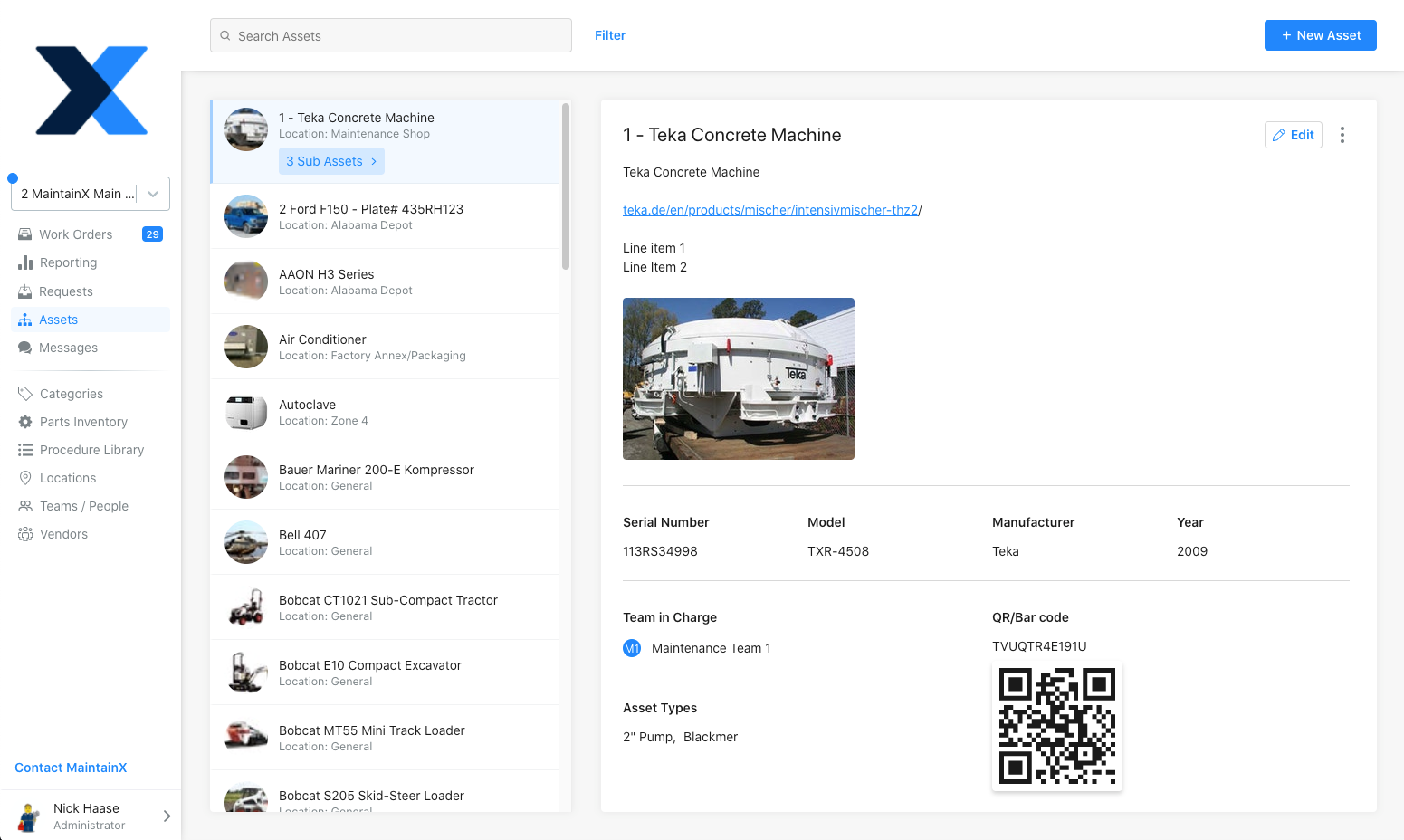This screenshot has height=840, width=1404.
Task: Click the M1 team avatar badge
Action: pyautogui.click(x=631, y=648)
